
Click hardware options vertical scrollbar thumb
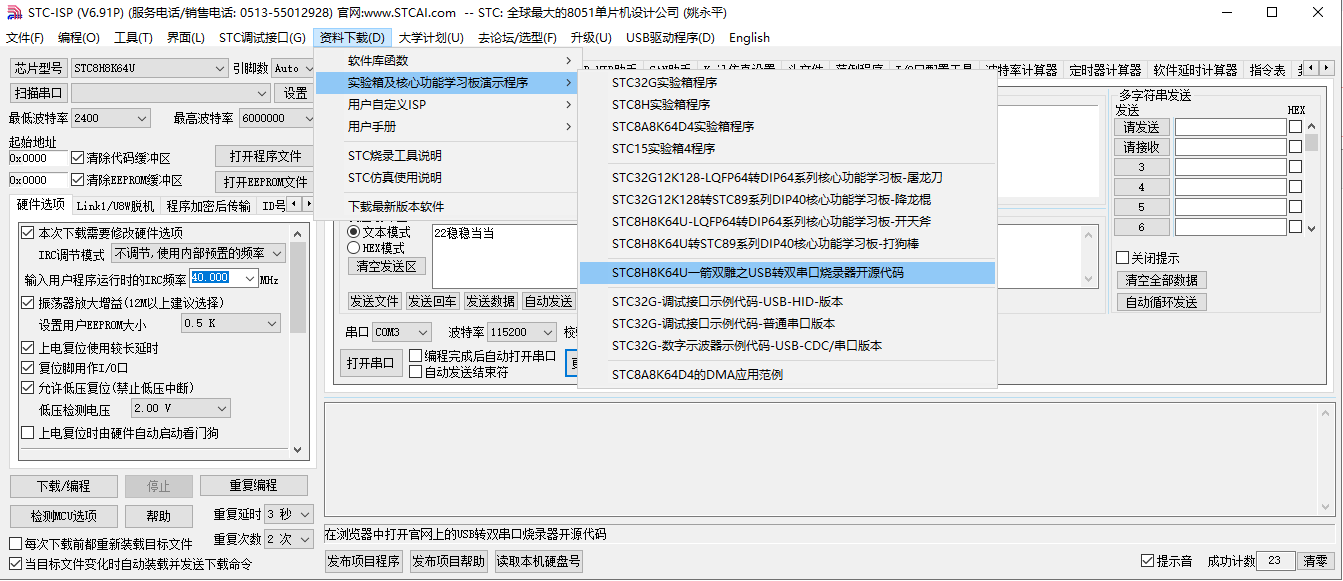coord(298,288)
